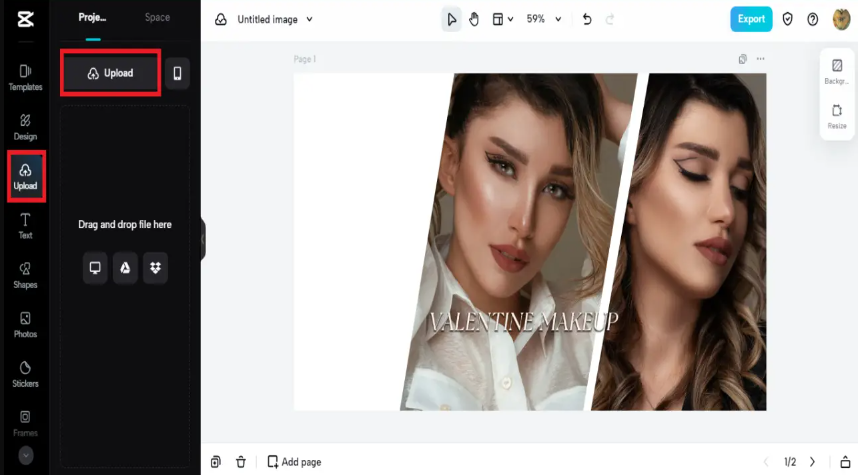Click the cloud save icon

221,19
